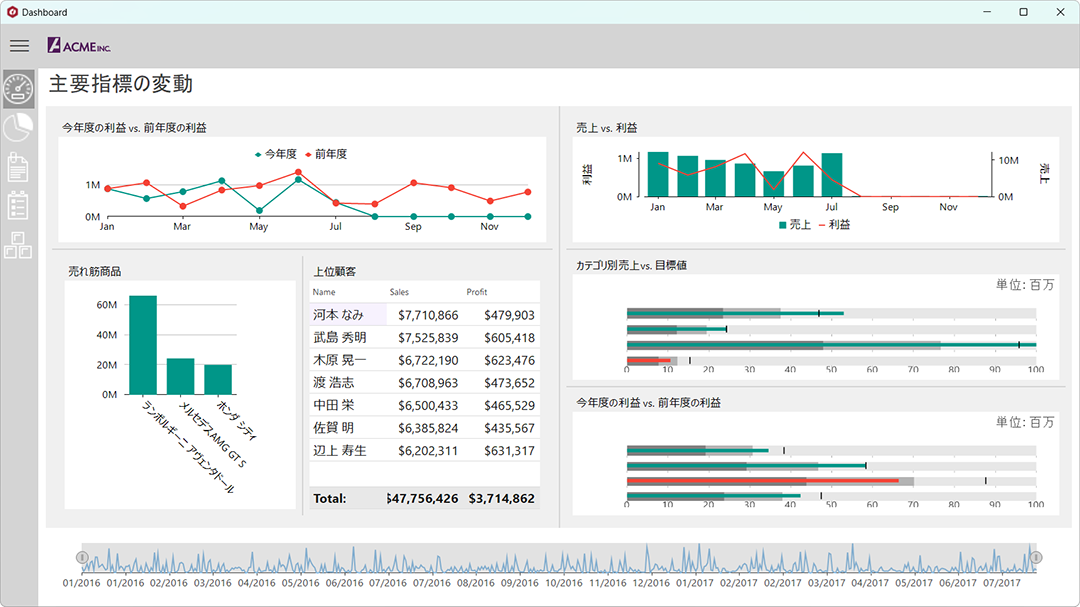Screen dimensions: 1080x607
Task: Click the 売れ筋商品 panel title
Action: point(94,271)
